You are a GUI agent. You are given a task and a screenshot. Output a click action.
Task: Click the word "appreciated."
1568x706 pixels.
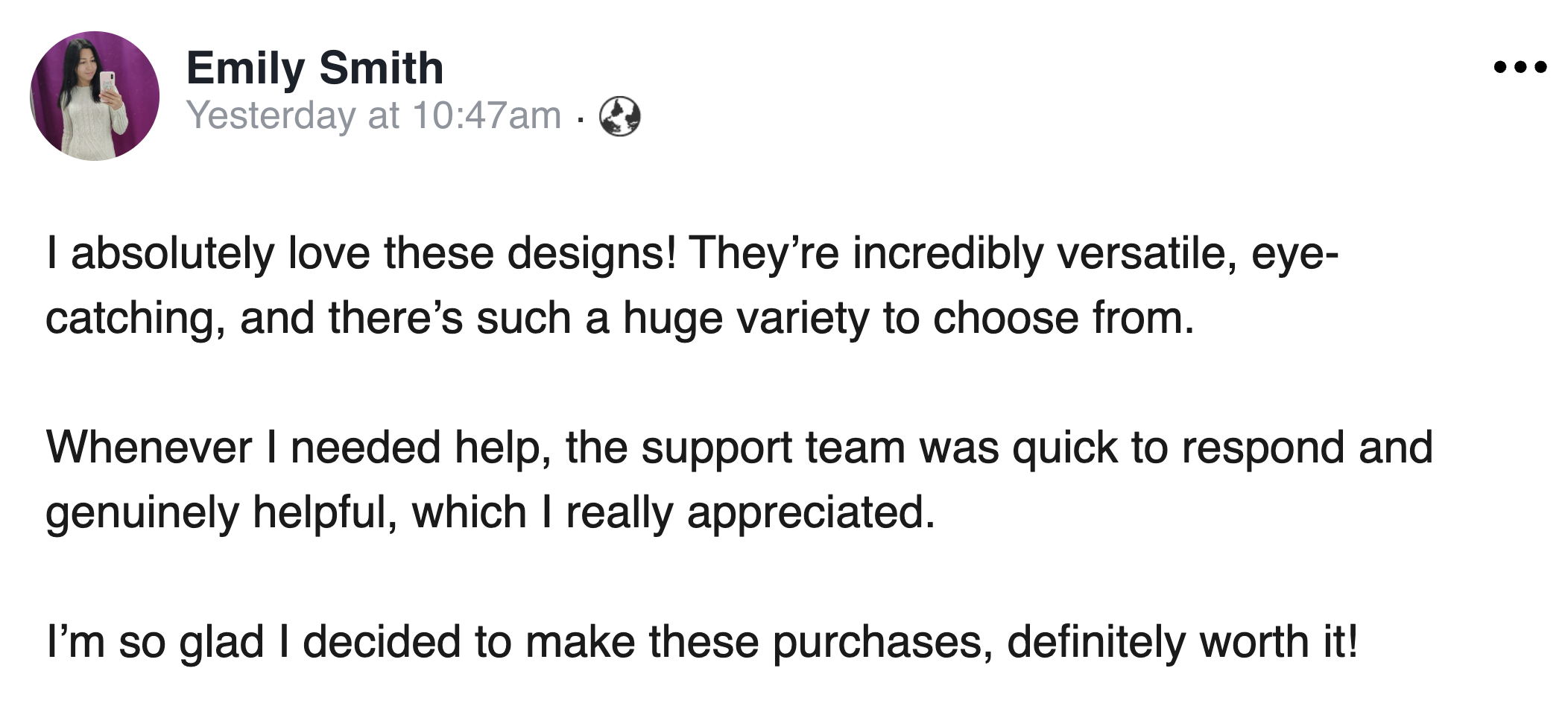(810, 512)
